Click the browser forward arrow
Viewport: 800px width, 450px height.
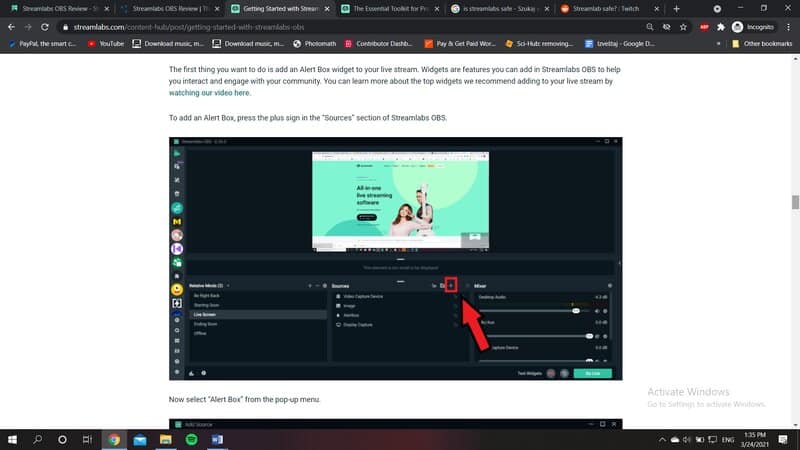coord(28,27)
